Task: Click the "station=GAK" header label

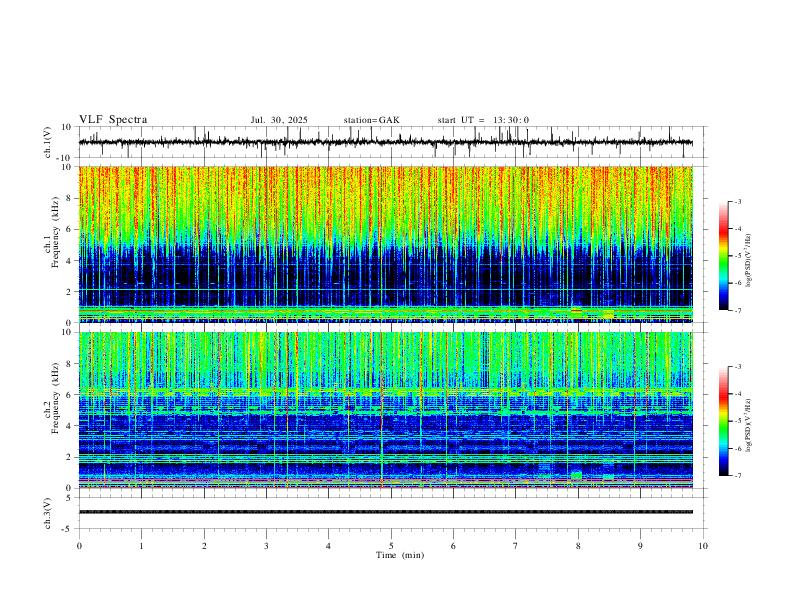Action: 371,120
